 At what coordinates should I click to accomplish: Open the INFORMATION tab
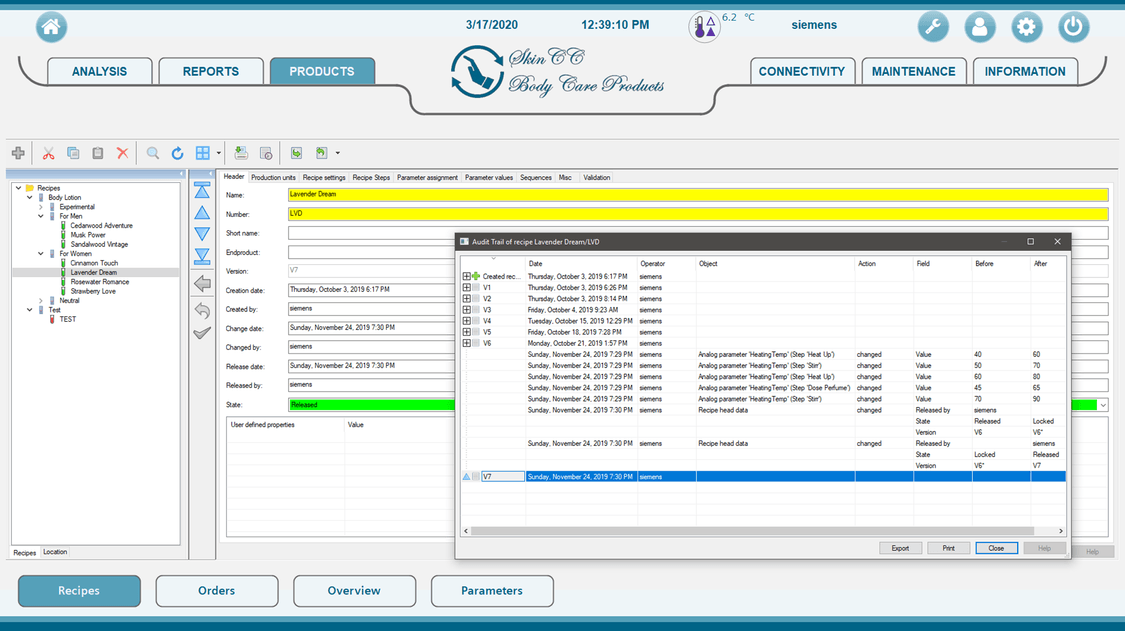click(1025, 72)
